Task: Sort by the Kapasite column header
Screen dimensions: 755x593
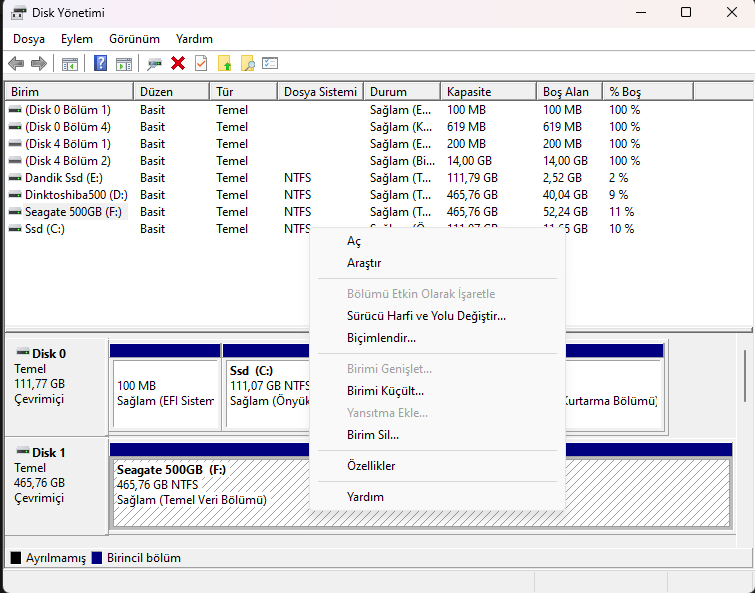Action: pyautogui.click(x=488, y=91)
